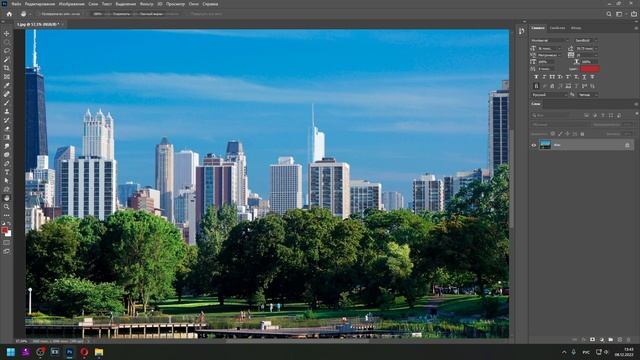
Task: Select the Zoom tool in toolbar
Action: (7, 207)
